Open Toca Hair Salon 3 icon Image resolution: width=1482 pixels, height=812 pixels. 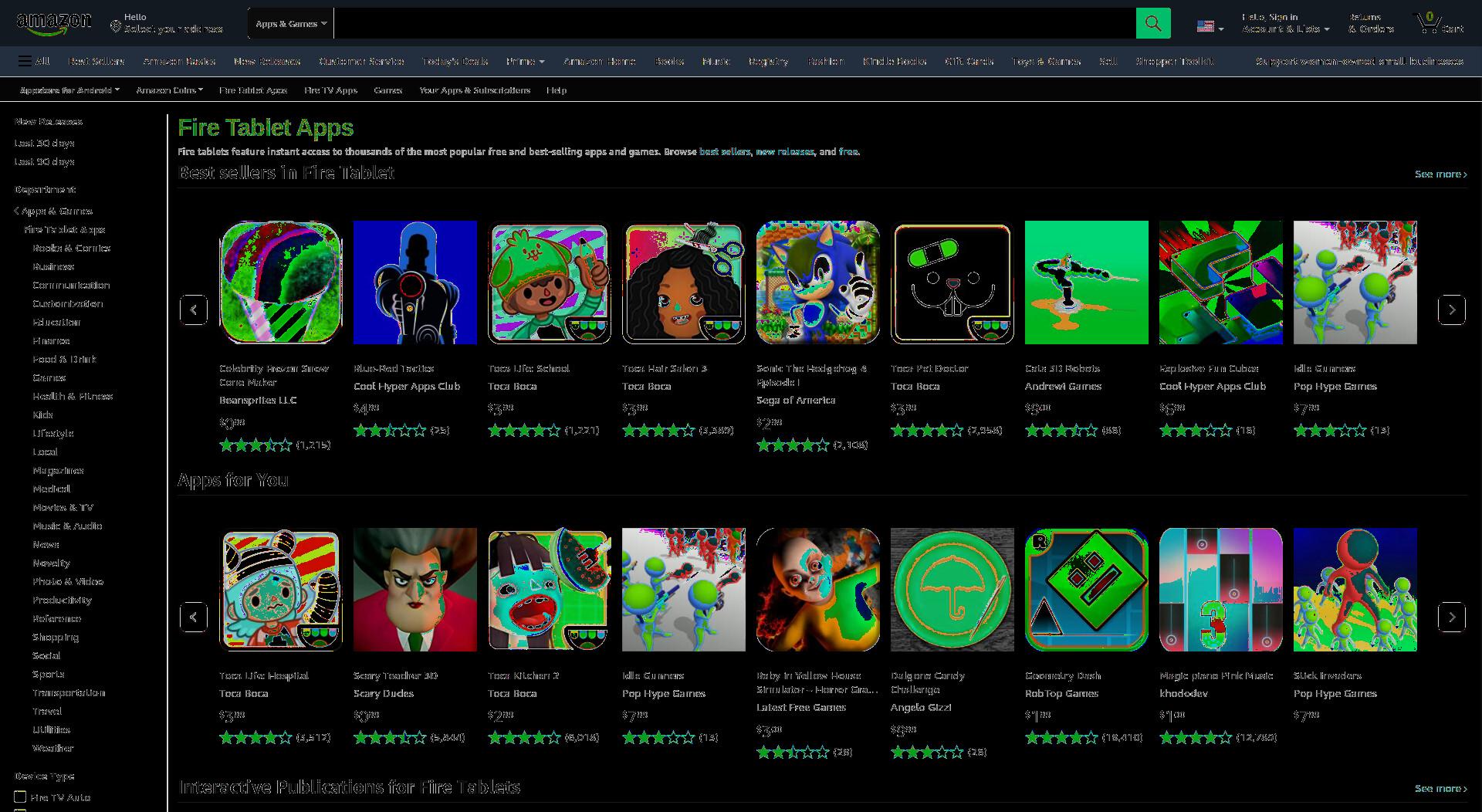pos(683,283)
